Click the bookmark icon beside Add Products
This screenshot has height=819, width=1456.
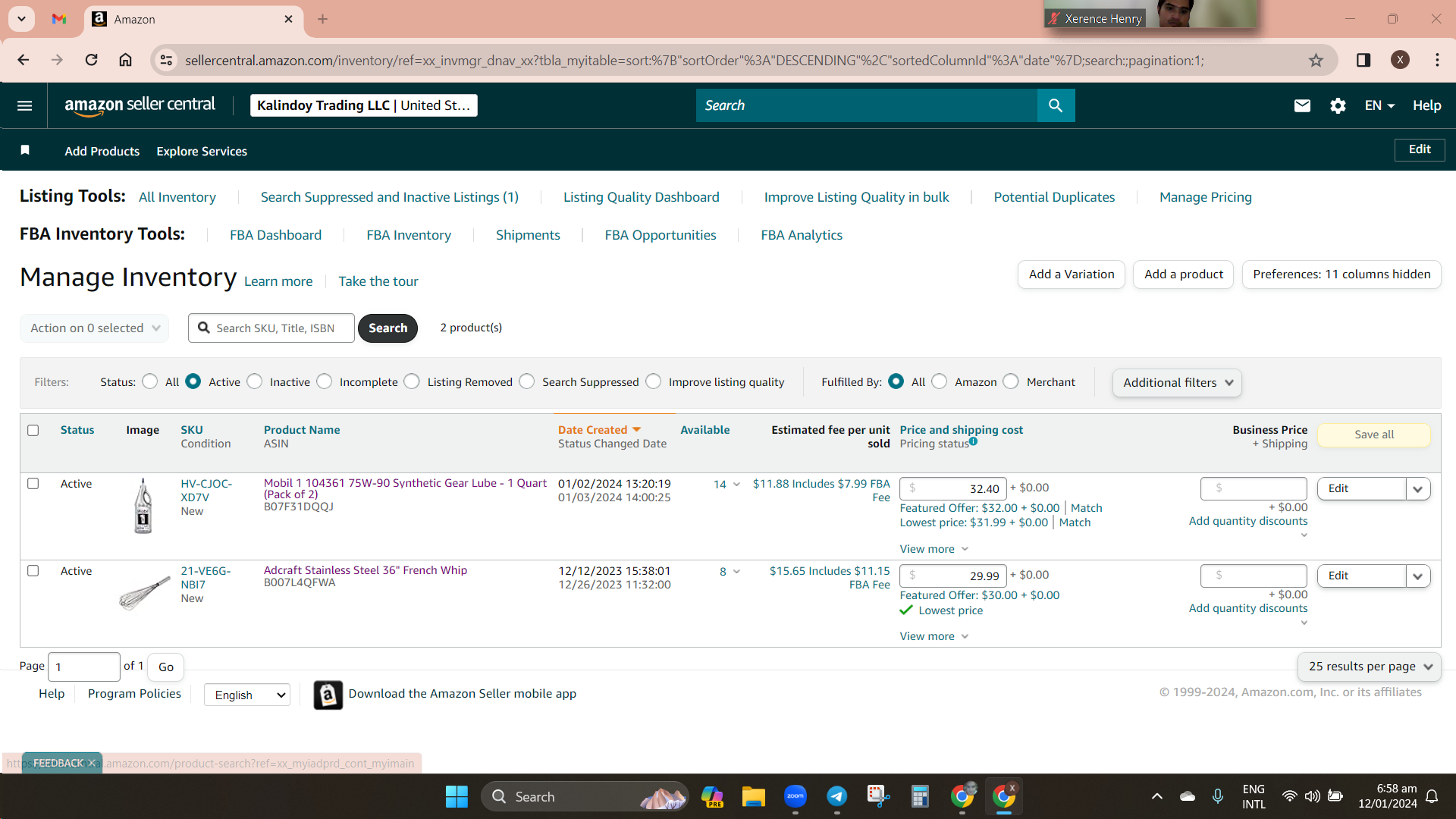click(x=25, y=150)
